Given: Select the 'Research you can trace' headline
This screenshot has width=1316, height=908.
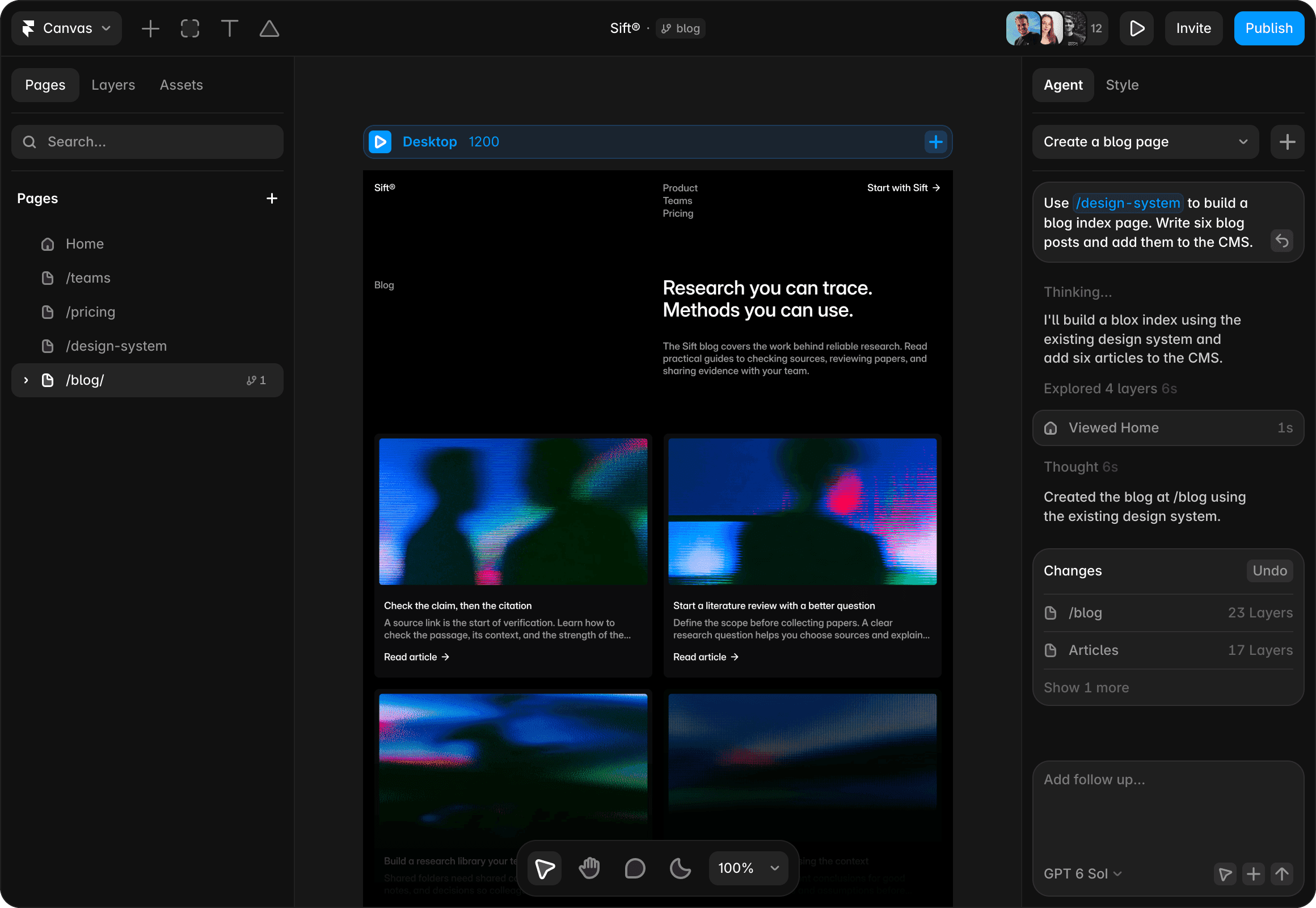Looking at the screenshot, I should pyautogui.click(x=768, y=299).
